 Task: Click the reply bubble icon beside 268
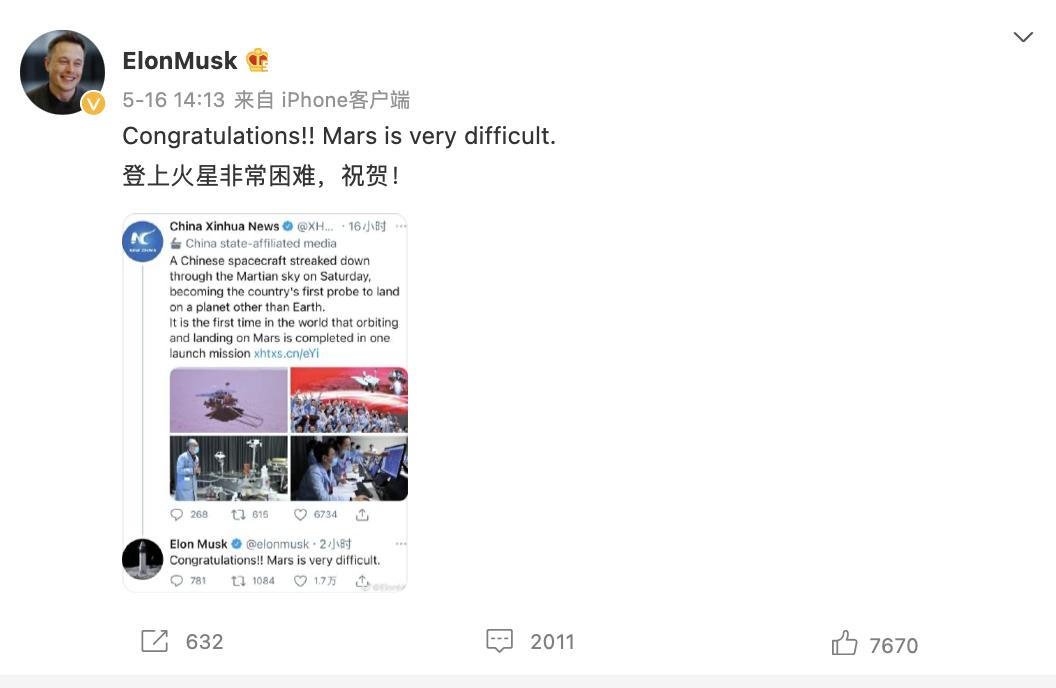pyautogui.click(x=177, y=515)
